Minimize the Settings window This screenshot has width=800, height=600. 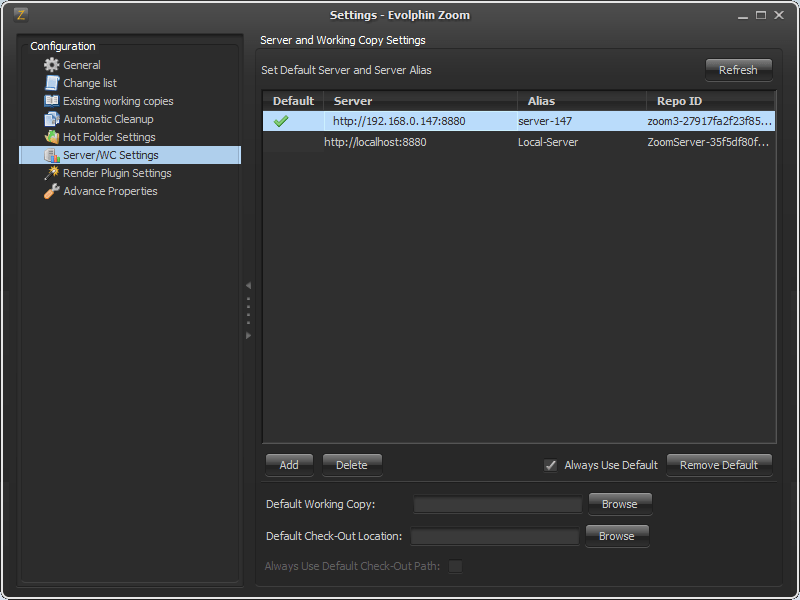coord(743,15)
